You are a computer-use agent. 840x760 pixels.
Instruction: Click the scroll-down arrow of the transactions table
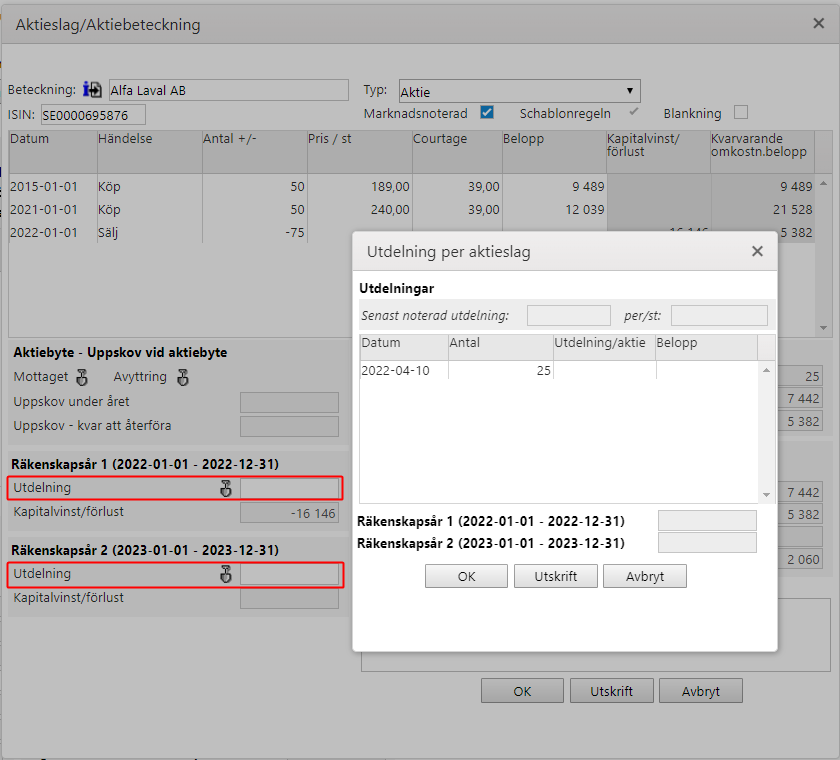(x=823, y=328)
